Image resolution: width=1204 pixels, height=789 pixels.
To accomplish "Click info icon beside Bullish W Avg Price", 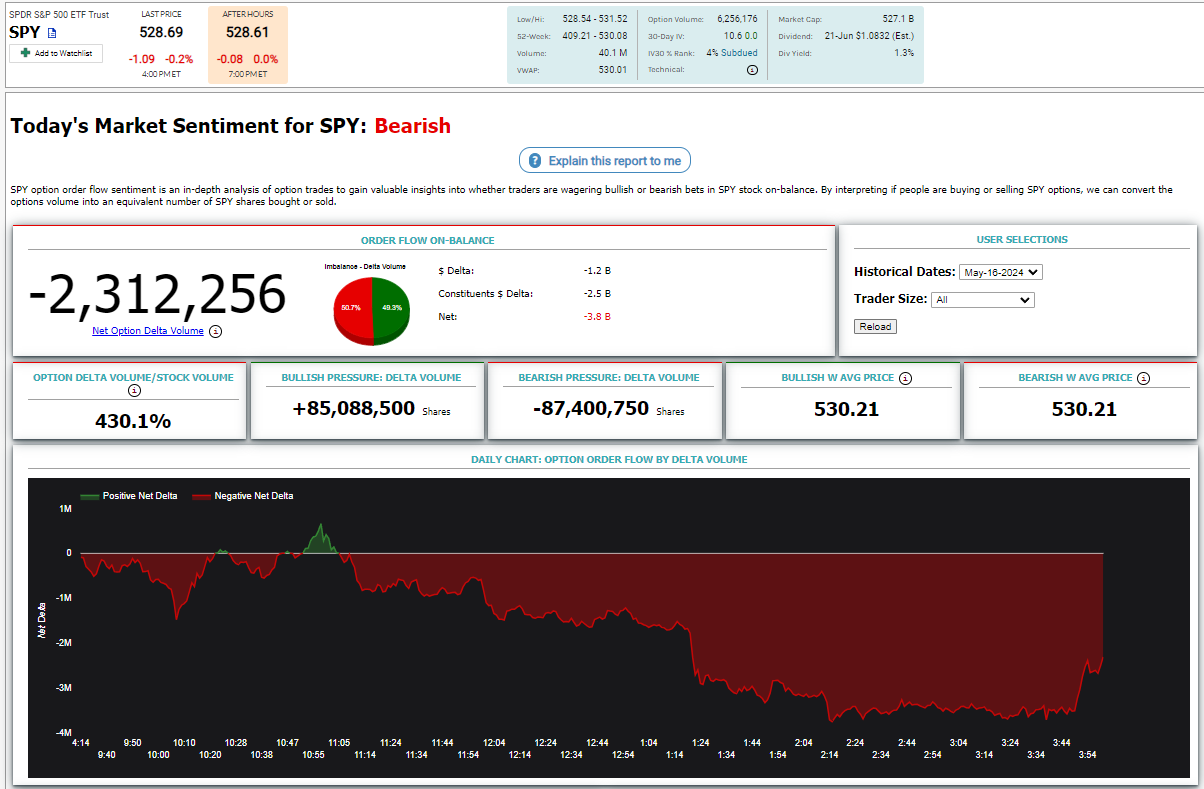I will pyautogui.click(x=905, y=378).
